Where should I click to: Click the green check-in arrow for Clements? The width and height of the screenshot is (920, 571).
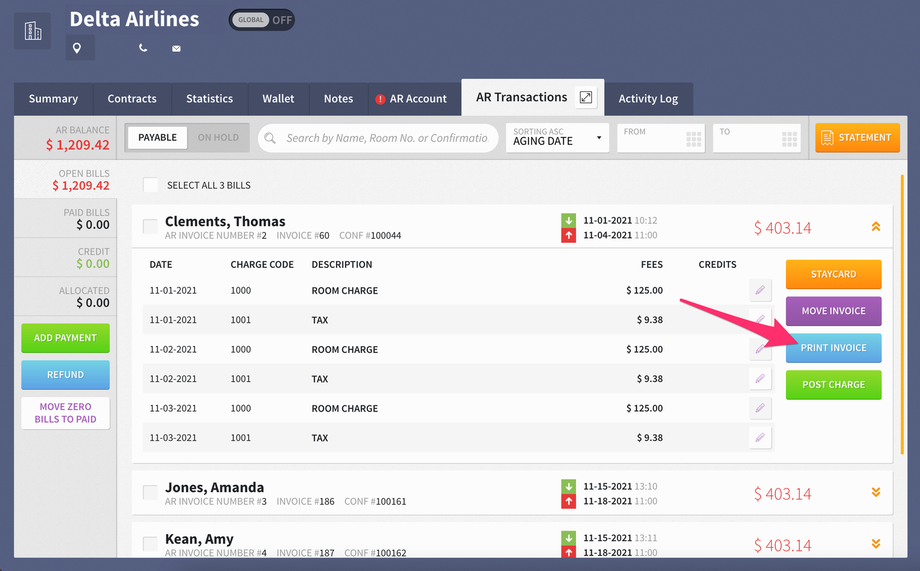pyautogui.click(x=569, y=221)
